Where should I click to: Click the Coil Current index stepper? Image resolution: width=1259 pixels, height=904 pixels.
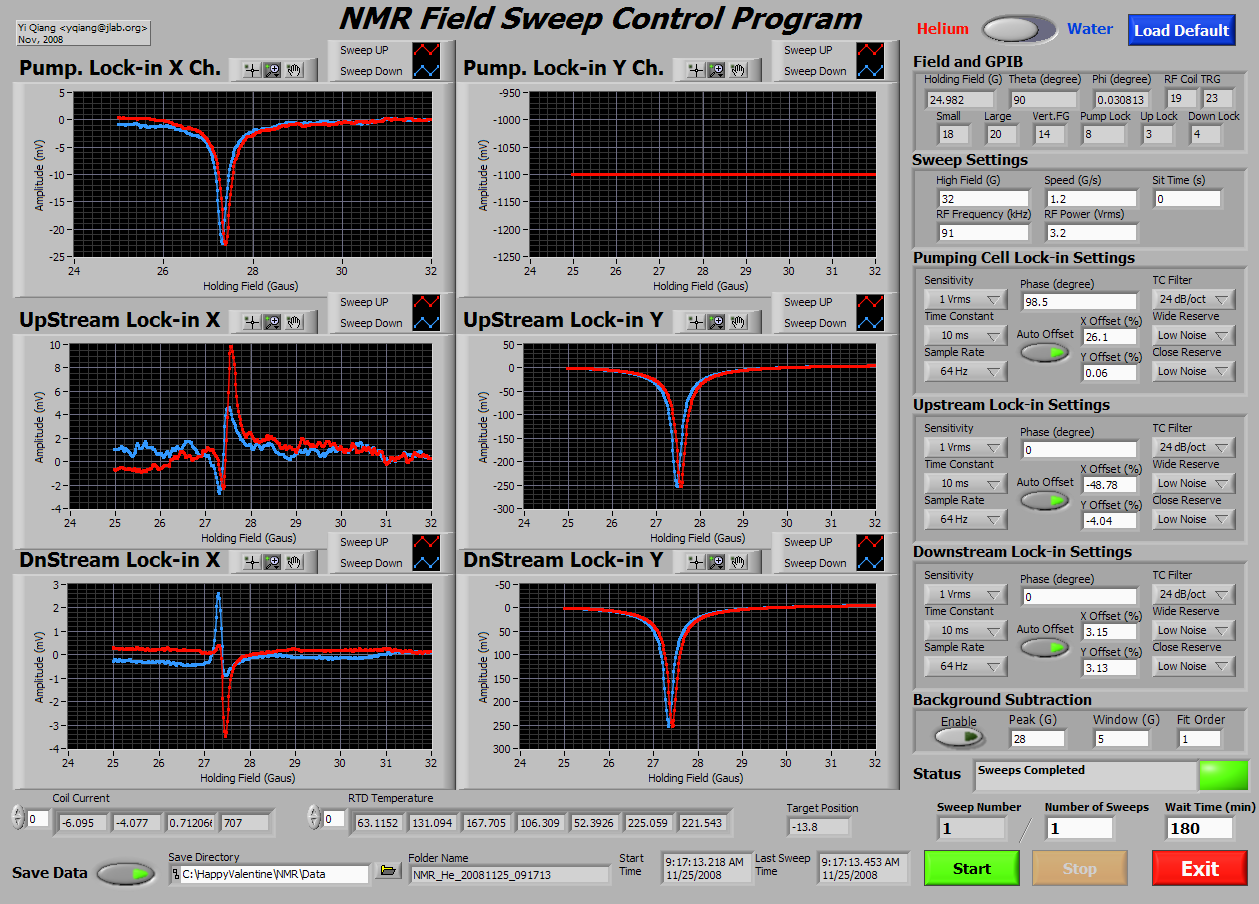click(17, 818)
